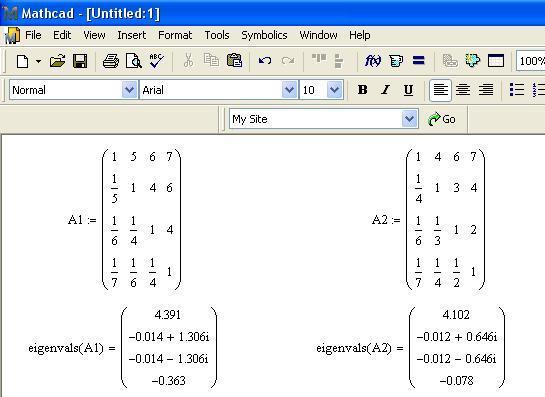
Task: Expand the My Site address dropdown
Action: (x=409, y=119)
